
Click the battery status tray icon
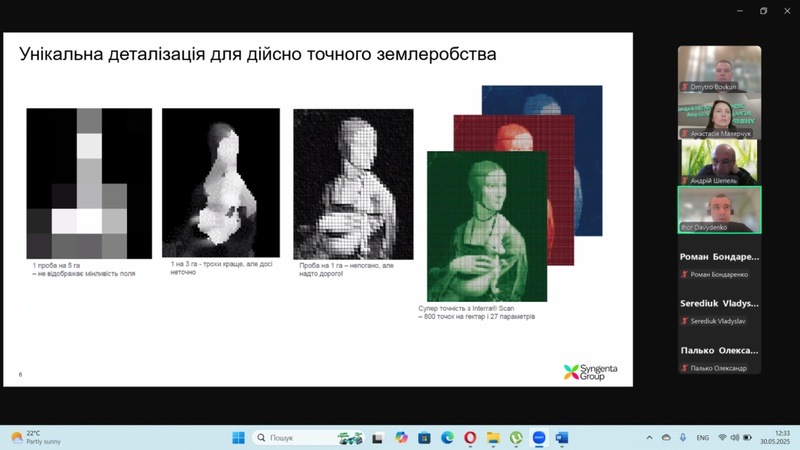point(747,438)
